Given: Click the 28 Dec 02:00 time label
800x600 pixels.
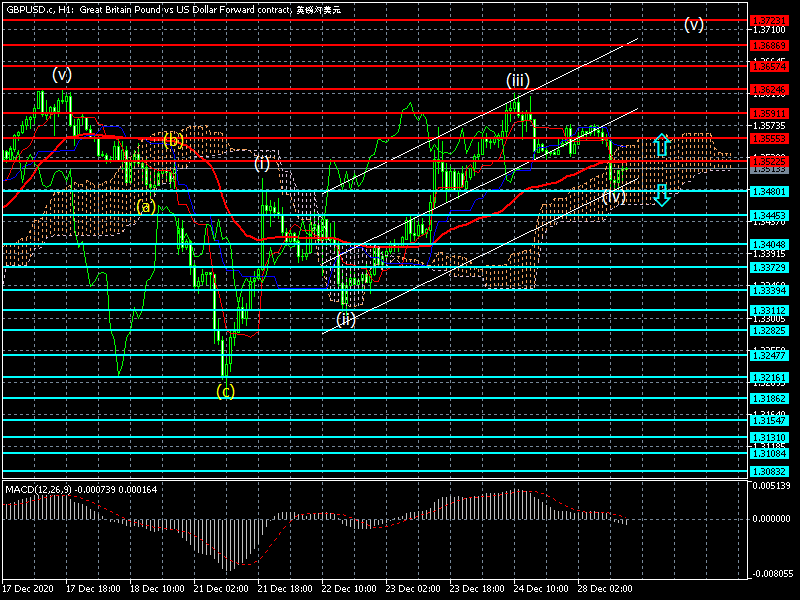Looking at the screenshot, I should pyautogui.click(x=605, y=588).
